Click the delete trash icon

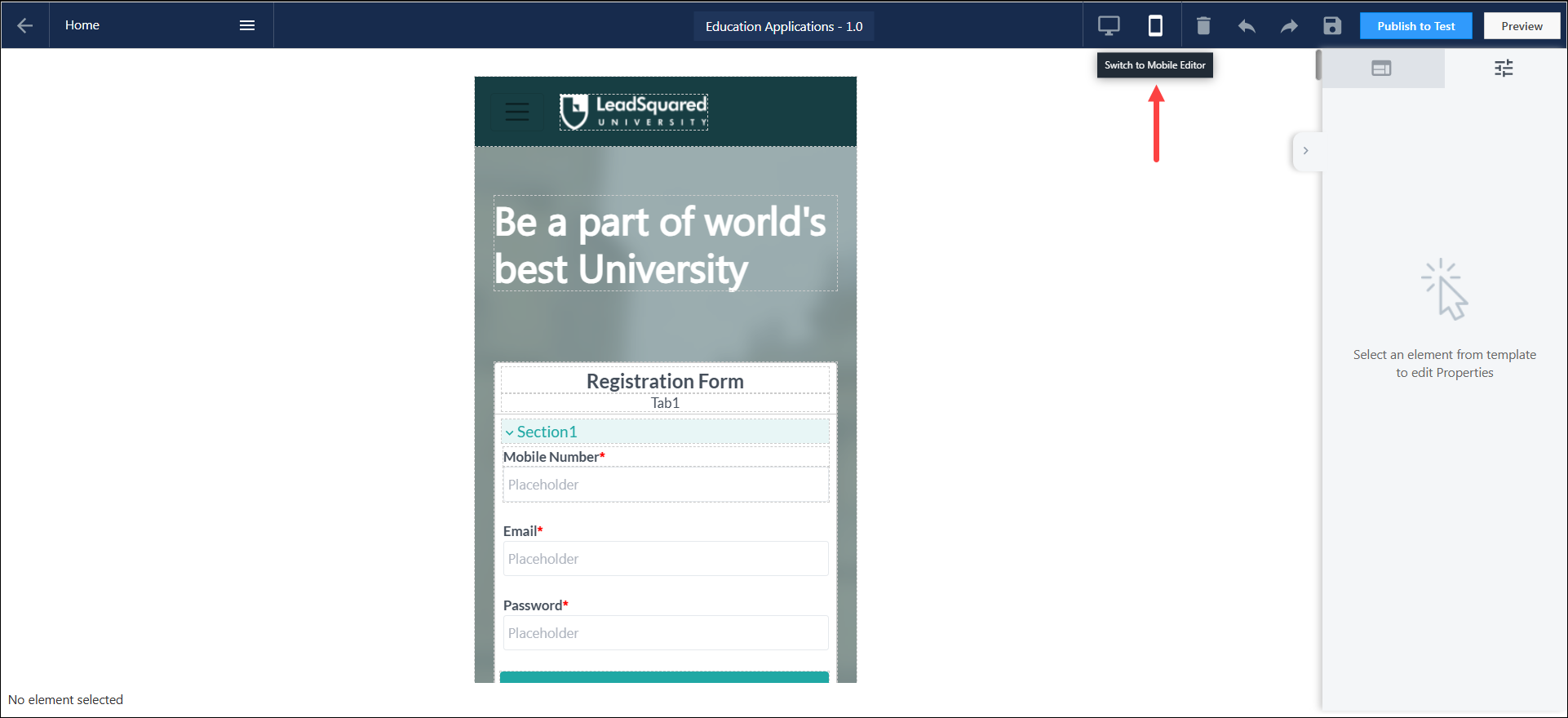point(1203,25)
